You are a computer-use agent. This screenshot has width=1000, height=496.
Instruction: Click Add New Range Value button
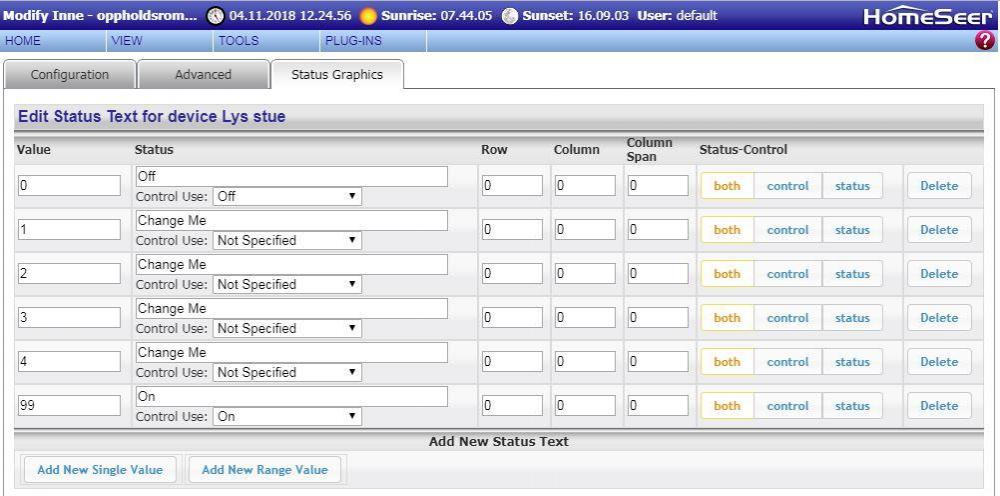(265, 470)
